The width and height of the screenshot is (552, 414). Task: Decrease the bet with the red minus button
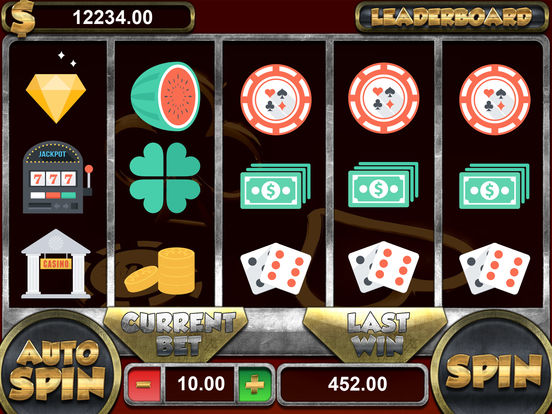tap(144, 384)
